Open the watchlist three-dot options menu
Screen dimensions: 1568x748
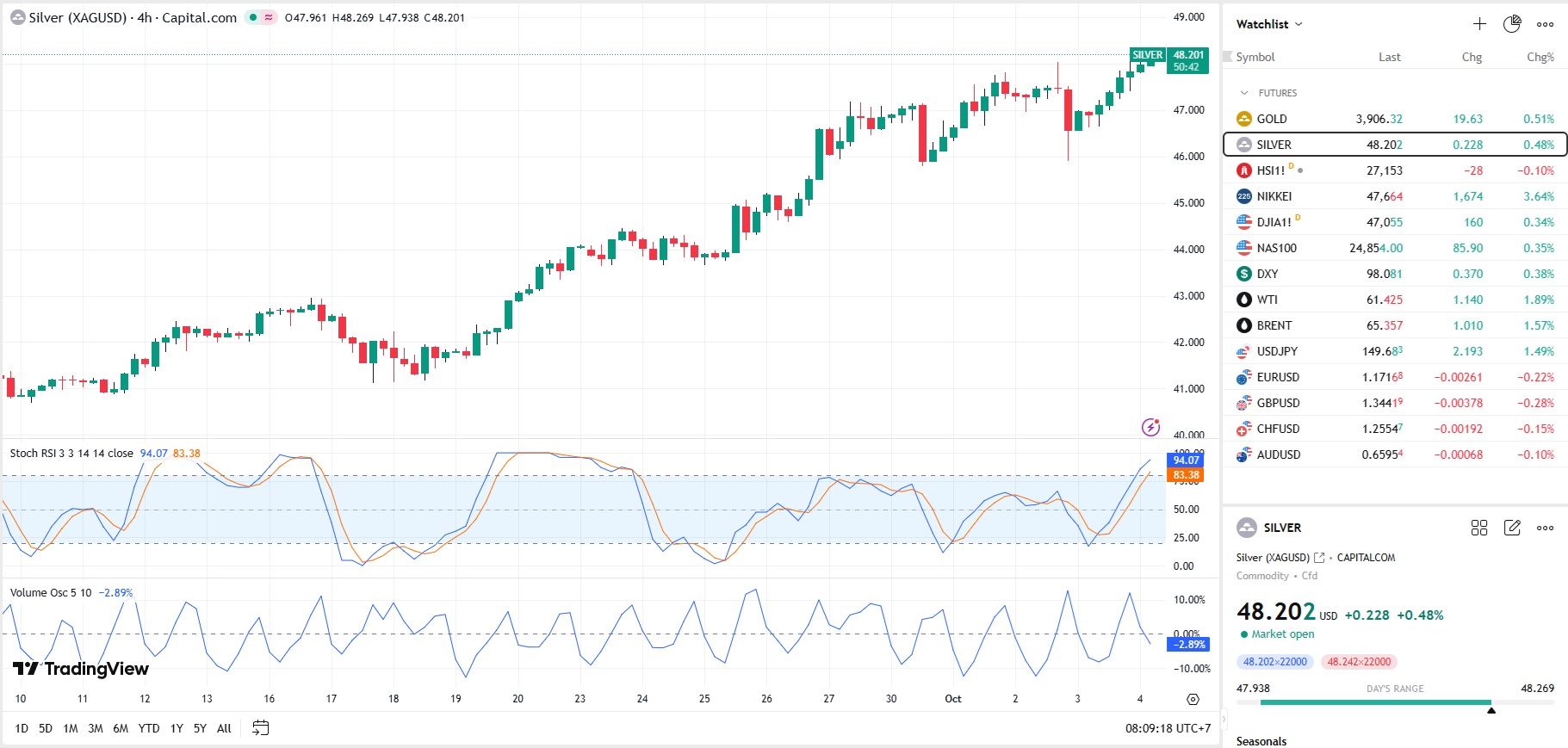pyautogui.click(x=1546, y=24)
